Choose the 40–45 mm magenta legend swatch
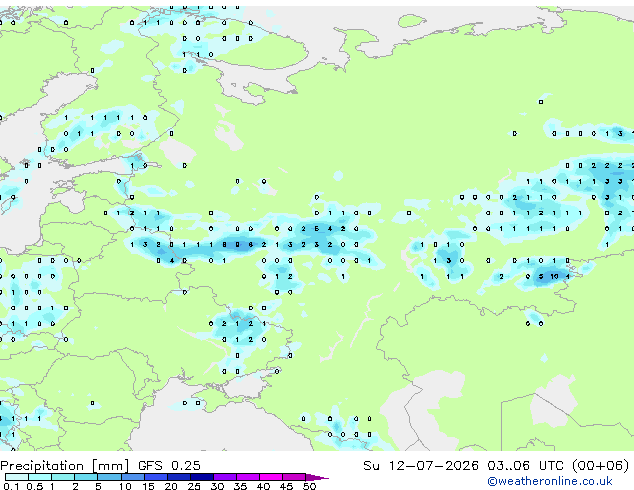 click(271, 477)
